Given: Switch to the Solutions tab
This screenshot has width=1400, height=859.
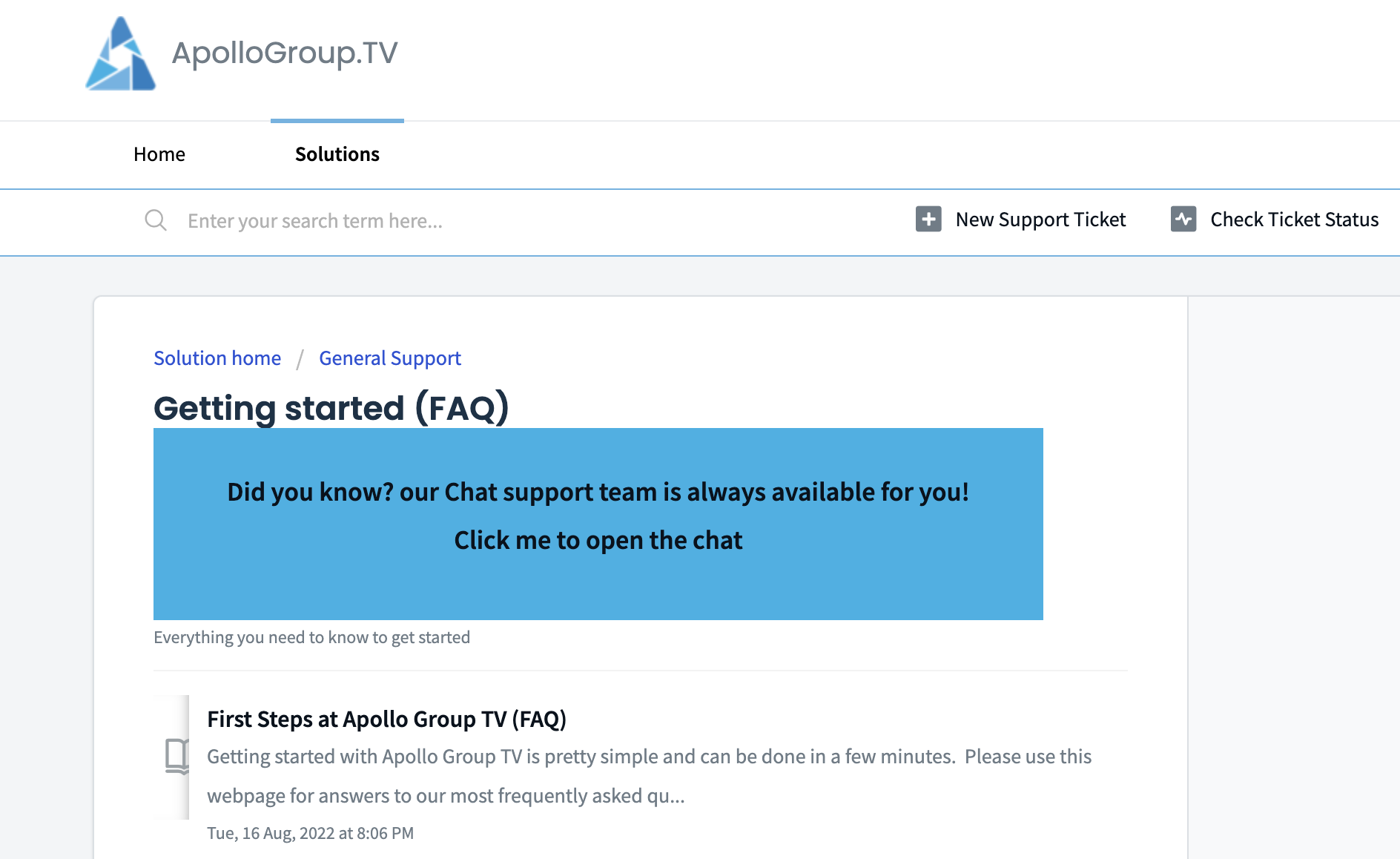Looking at the screenshot, I should 337,154.
